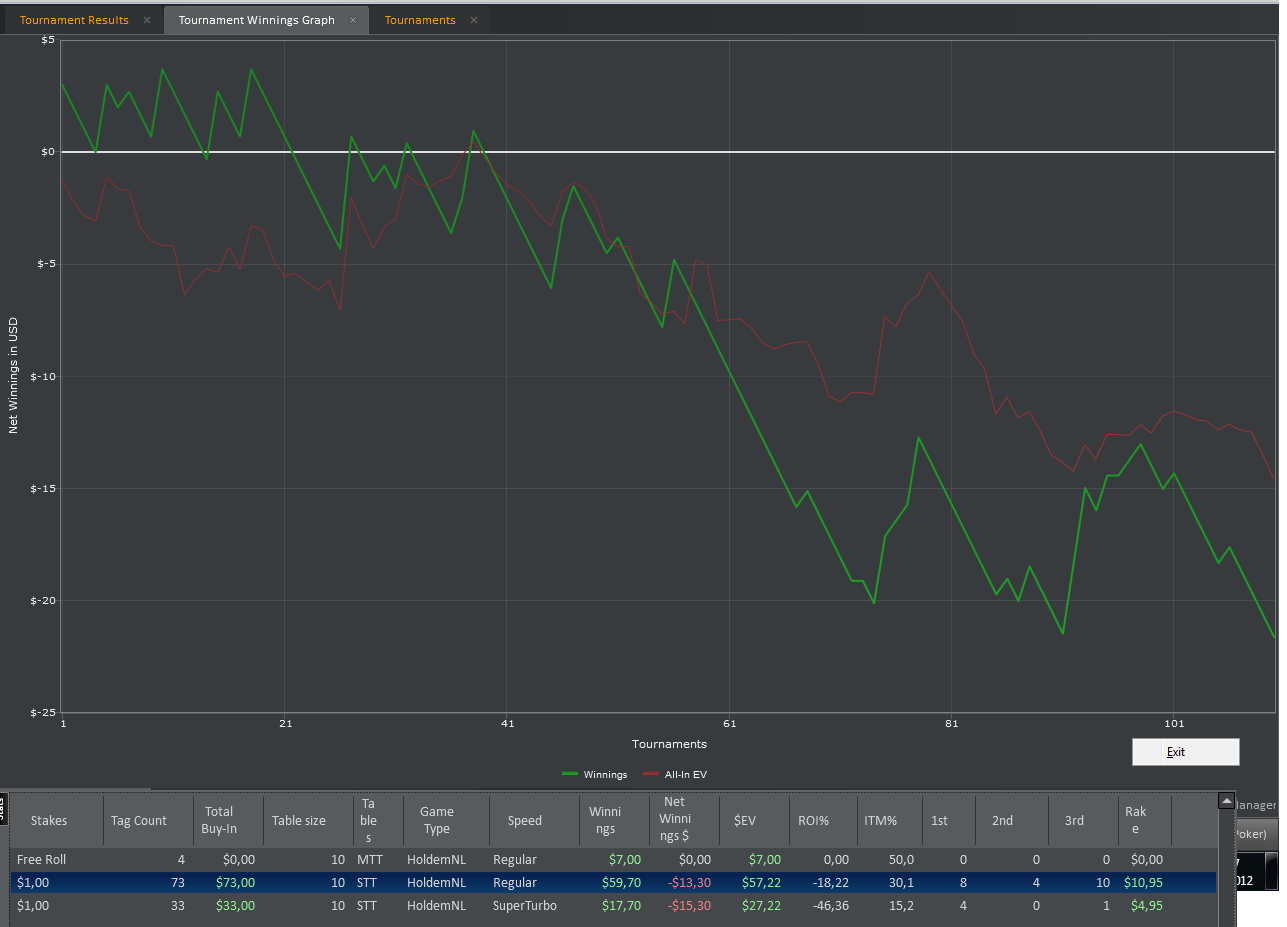The height and width of the screenshot is (927, 1287).
Task: Click the Tag Count column header
Action: pyautogui.click(x=139, y=821)
